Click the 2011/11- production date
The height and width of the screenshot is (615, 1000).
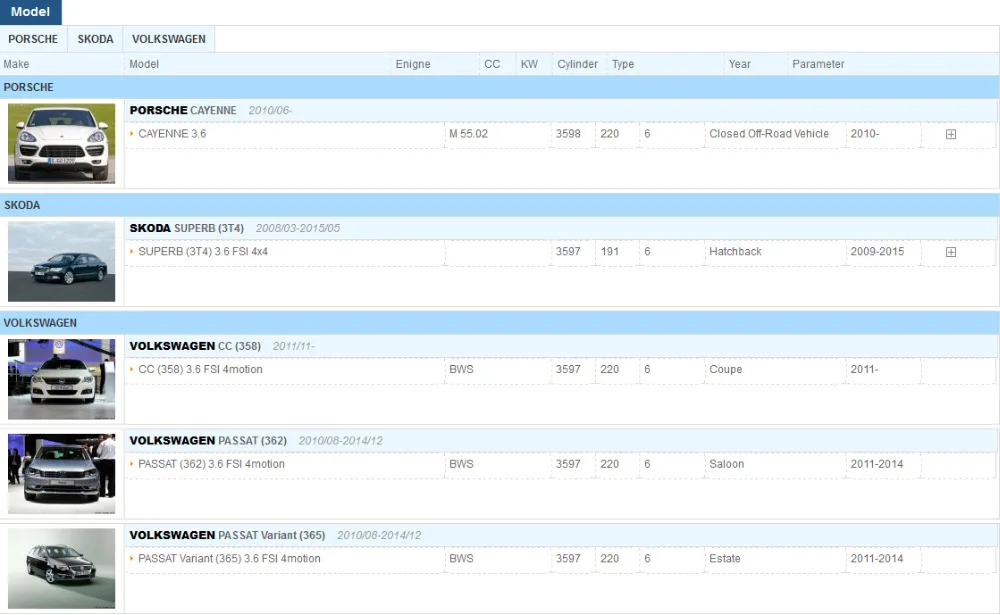(x=293, y=346)
